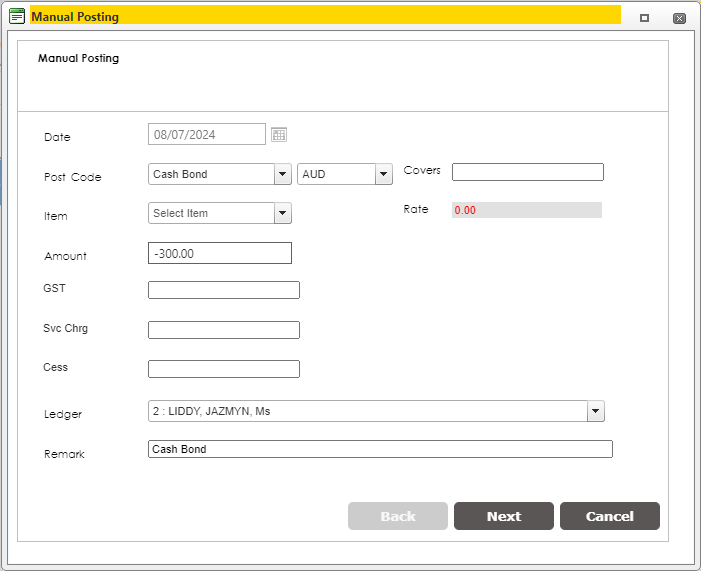Click the Amount field showing -300.00
701x571 pixels.
220,253
